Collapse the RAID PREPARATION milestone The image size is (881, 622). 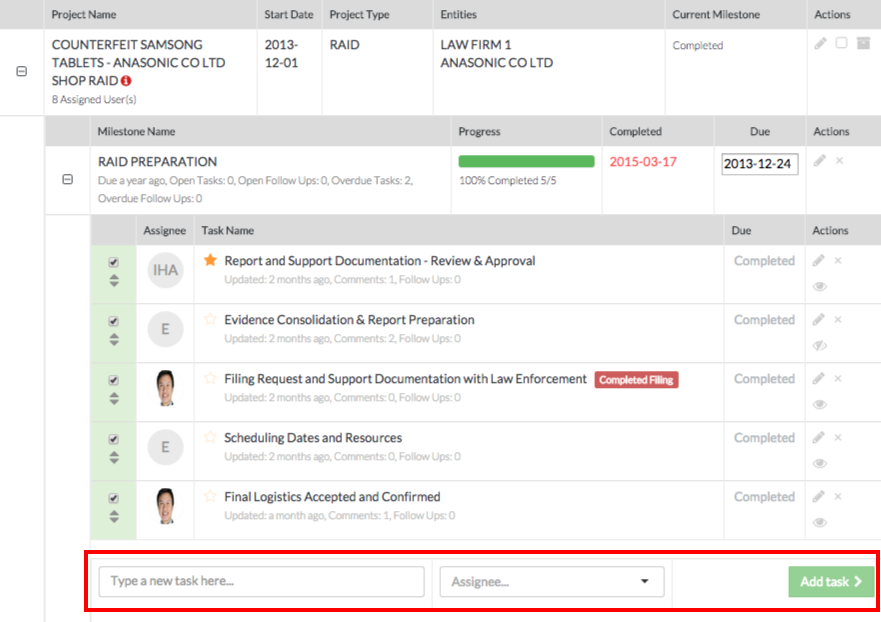point(68,179)
